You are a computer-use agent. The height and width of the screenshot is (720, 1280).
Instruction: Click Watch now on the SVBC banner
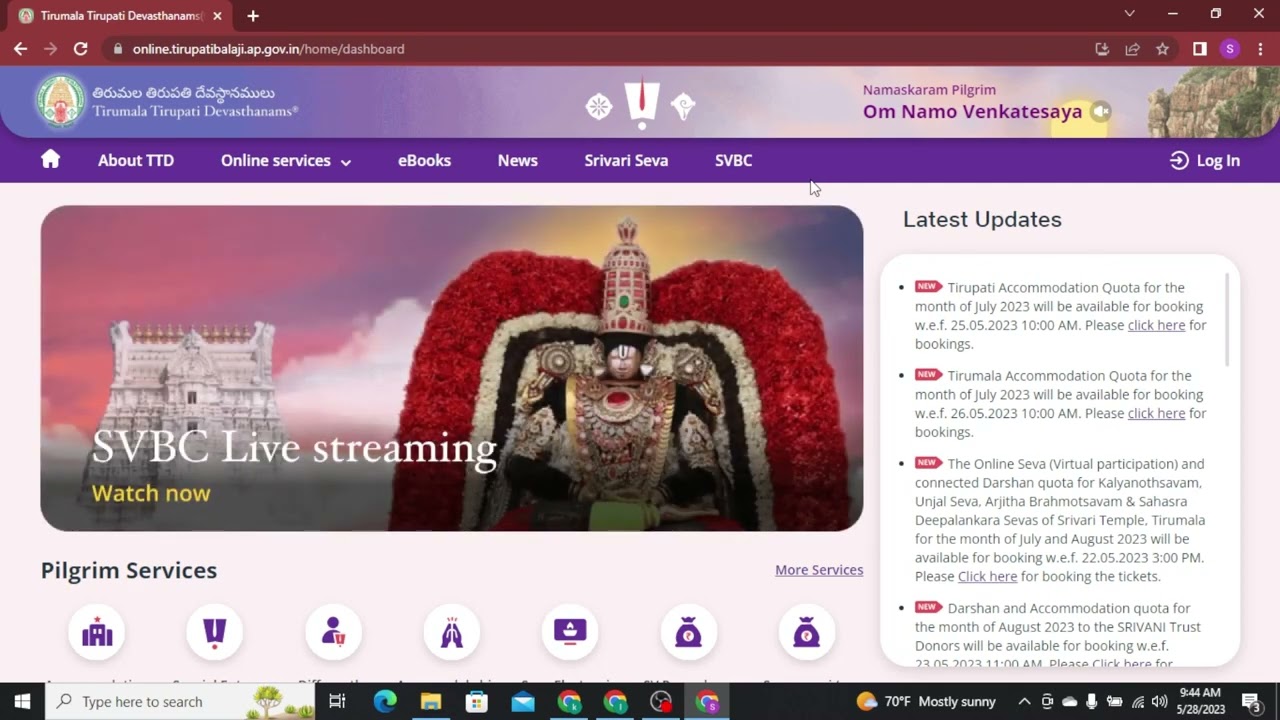[151, 493]
